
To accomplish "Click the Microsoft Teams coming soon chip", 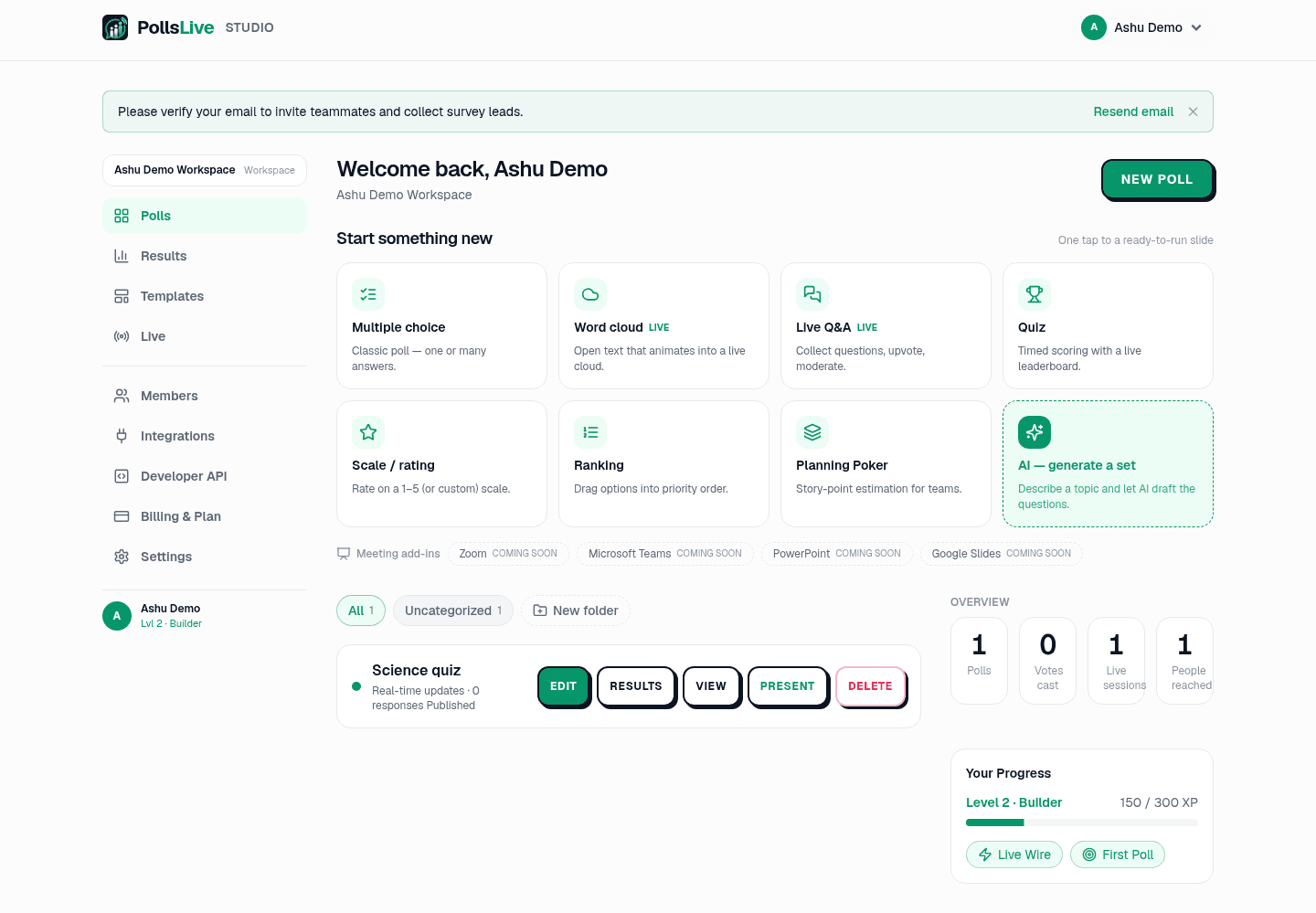I will point(665,554).
